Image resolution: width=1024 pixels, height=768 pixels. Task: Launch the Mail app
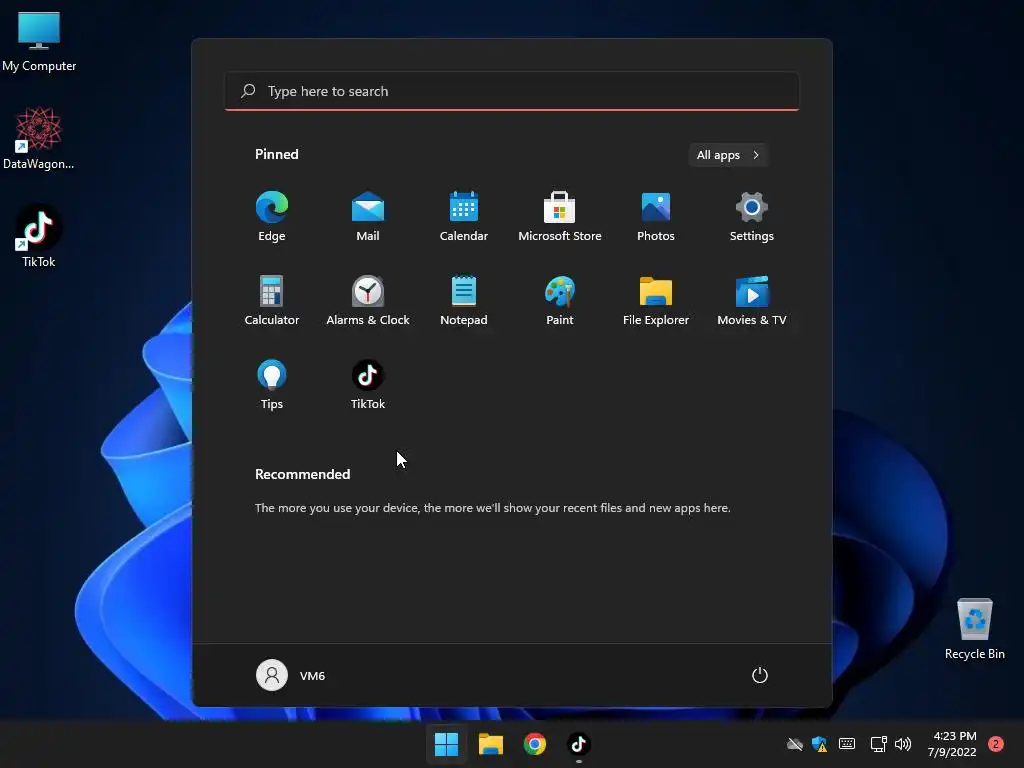tap(368, 217)
